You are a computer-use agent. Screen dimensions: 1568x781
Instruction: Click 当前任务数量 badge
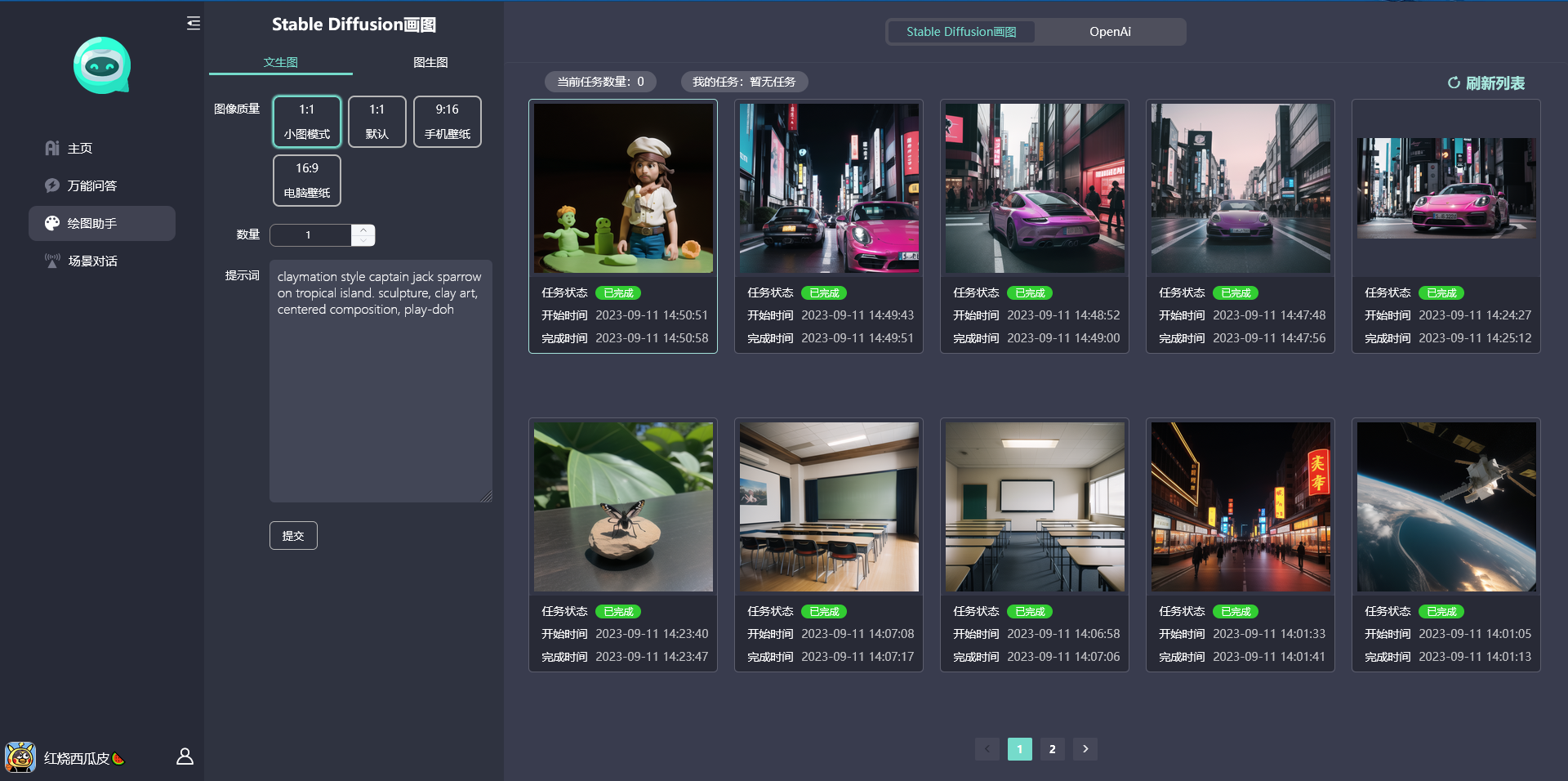pyautogui.click(x=600, y=82)
